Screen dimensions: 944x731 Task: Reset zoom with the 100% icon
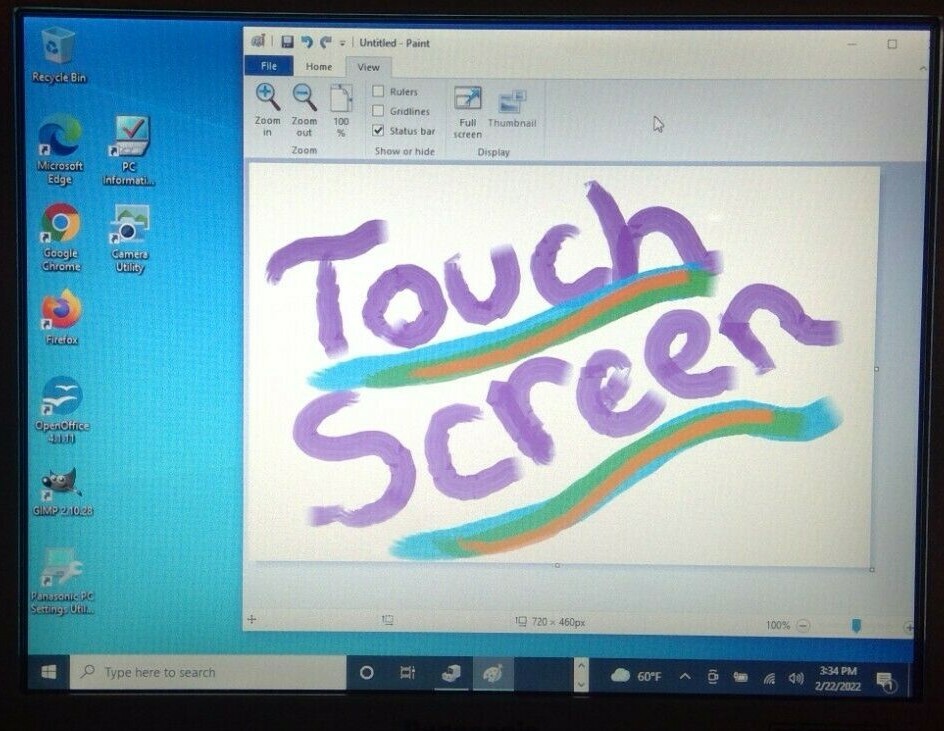click(341, 98)
